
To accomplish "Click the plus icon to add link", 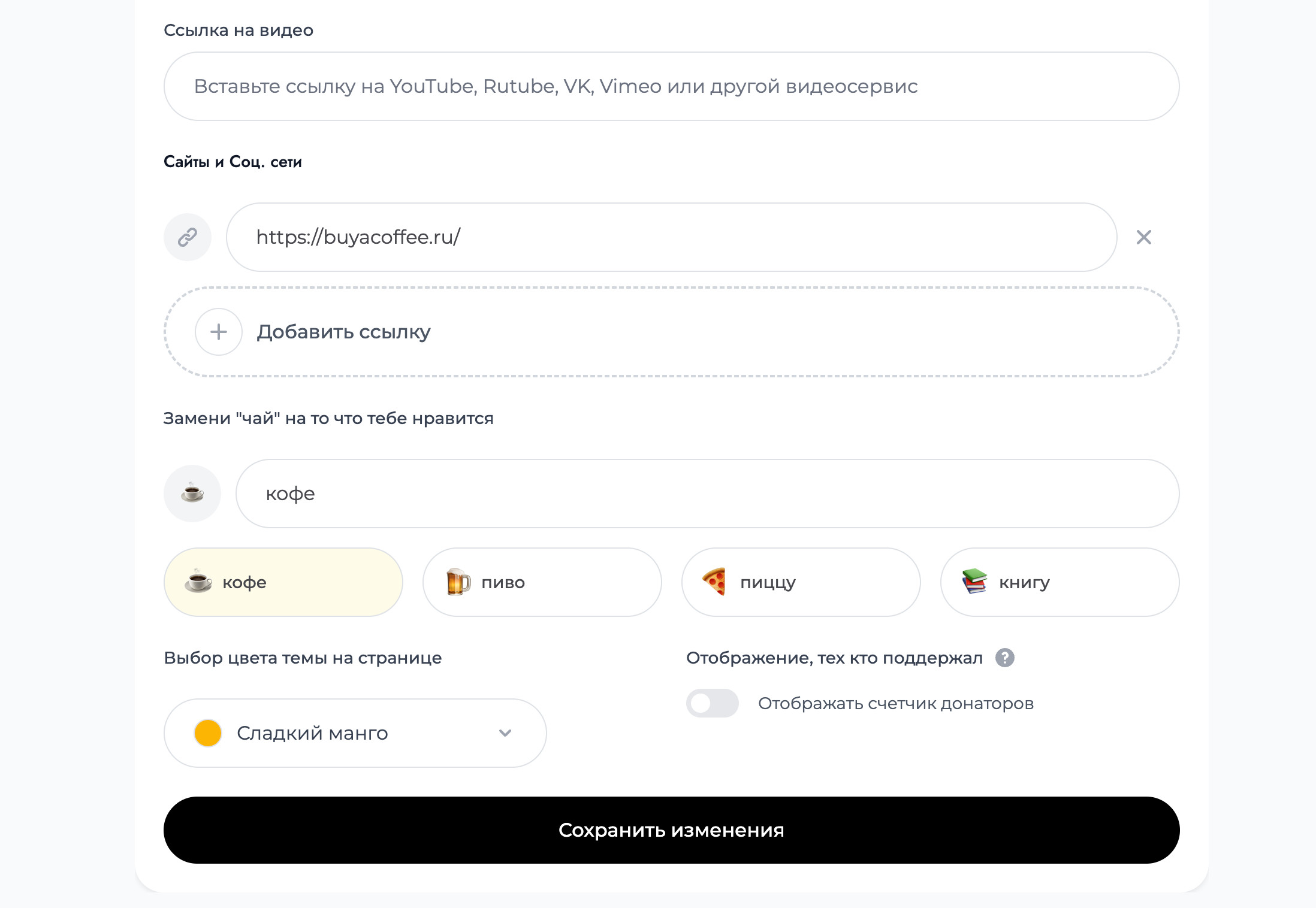I will [x=219, y=332].
